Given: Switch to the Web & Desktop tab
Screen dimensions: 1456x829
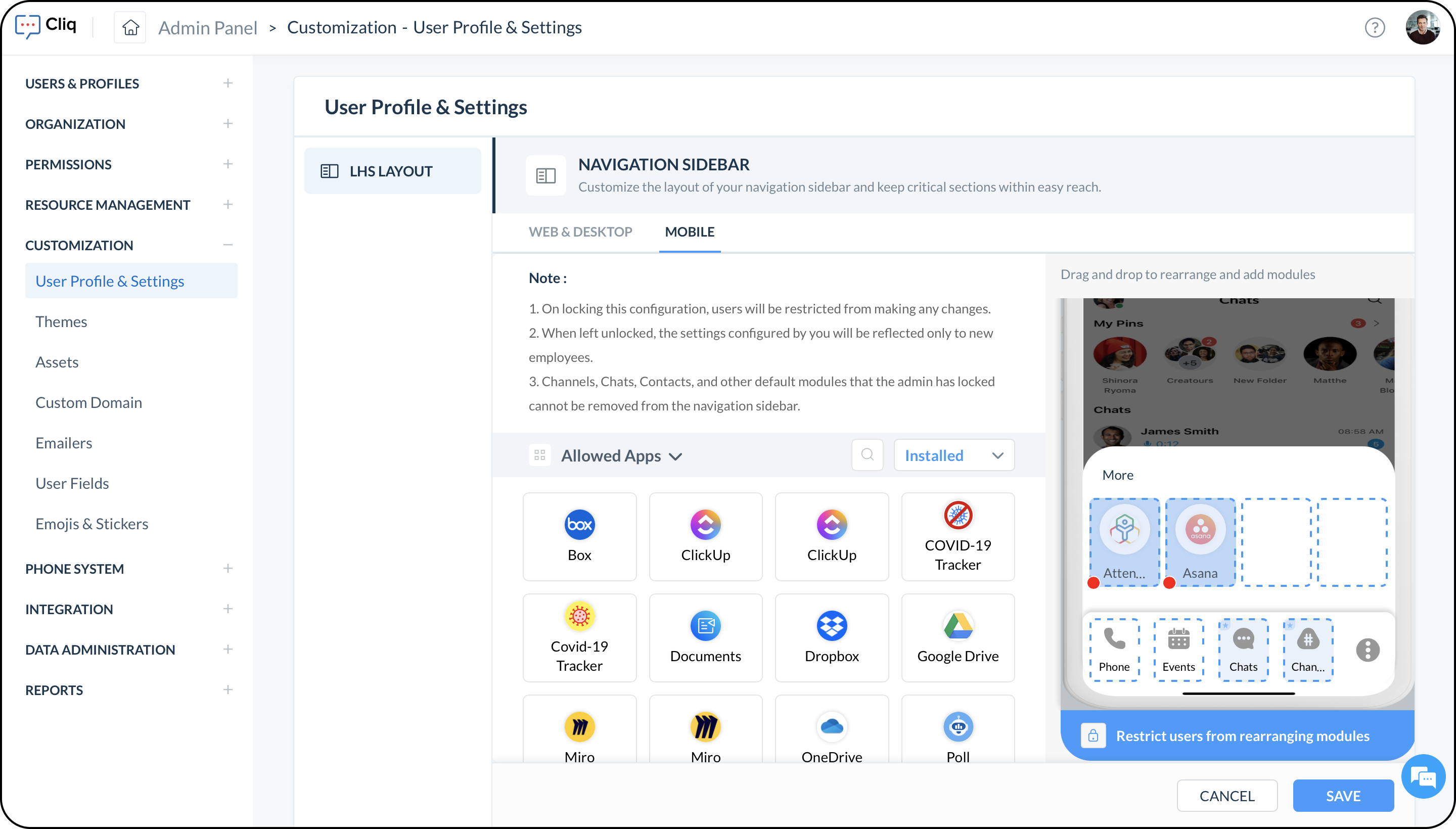Looking at the screenshot, I should point(580,232).
